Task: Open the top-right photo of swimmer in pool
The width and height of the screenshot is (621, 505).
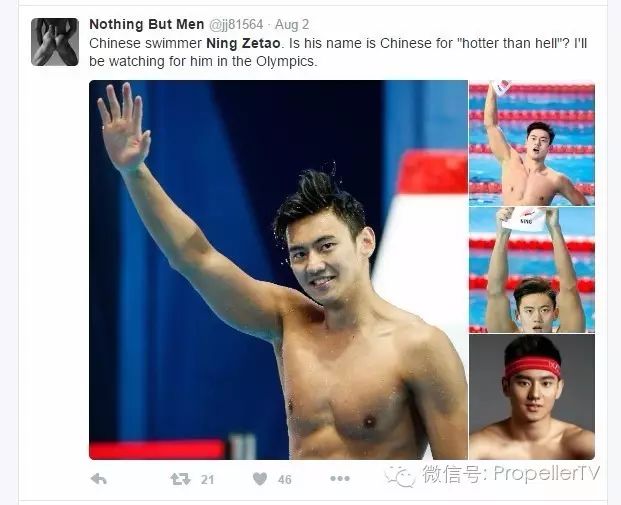Action: click(532, 143)
